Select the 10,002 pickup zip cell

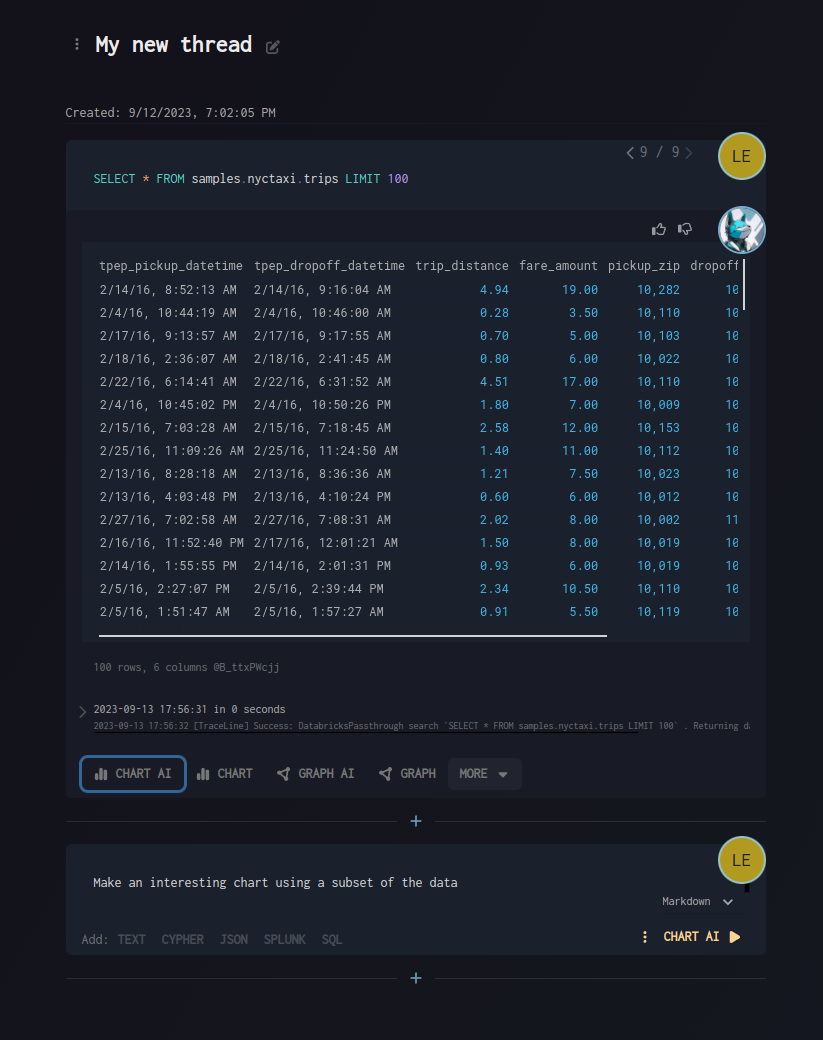(658, 520)
